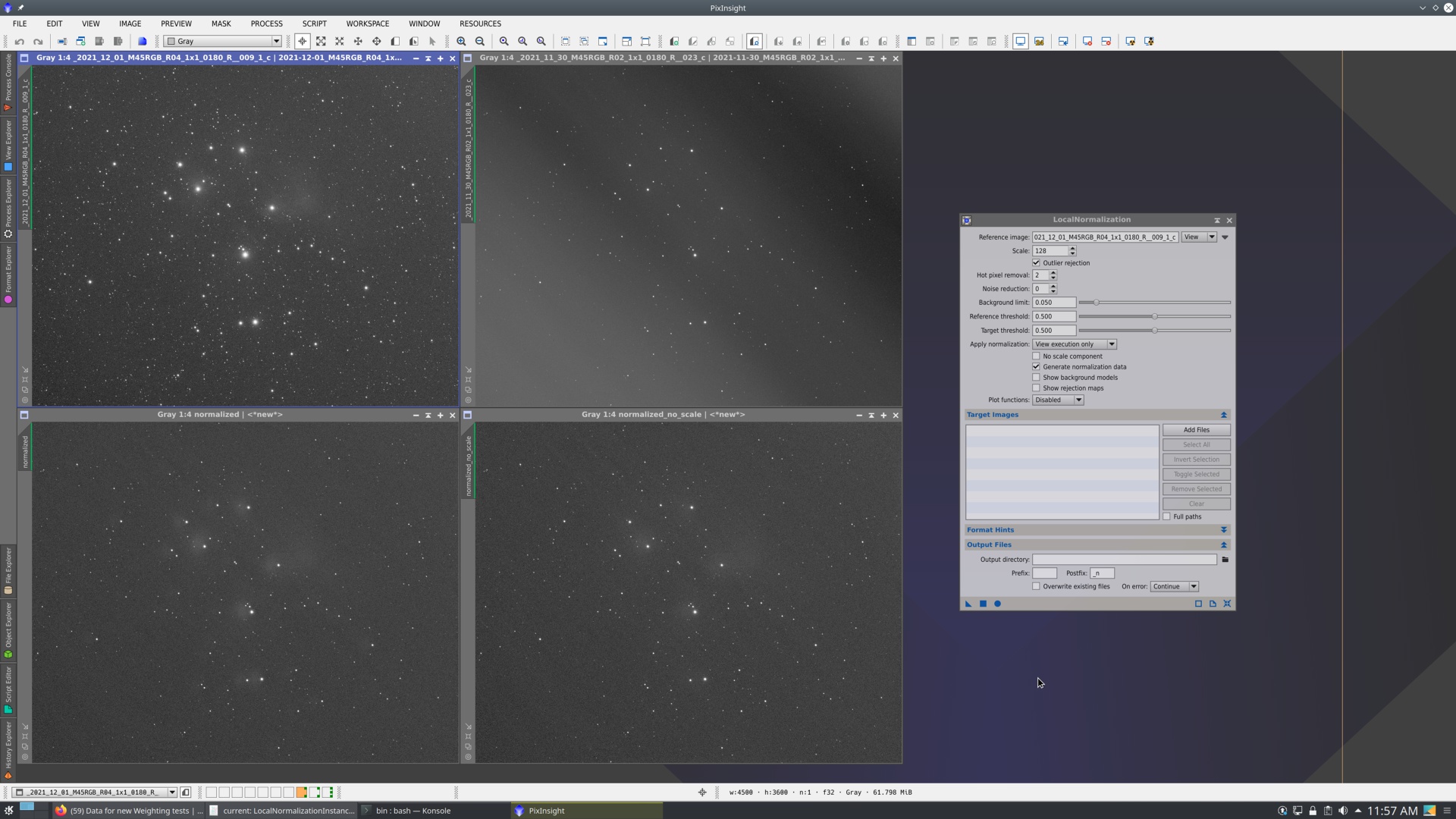Expand the Format Hints section
Screen dimensions: 1456x819
pyautogui.click(x=1224, y=531)
